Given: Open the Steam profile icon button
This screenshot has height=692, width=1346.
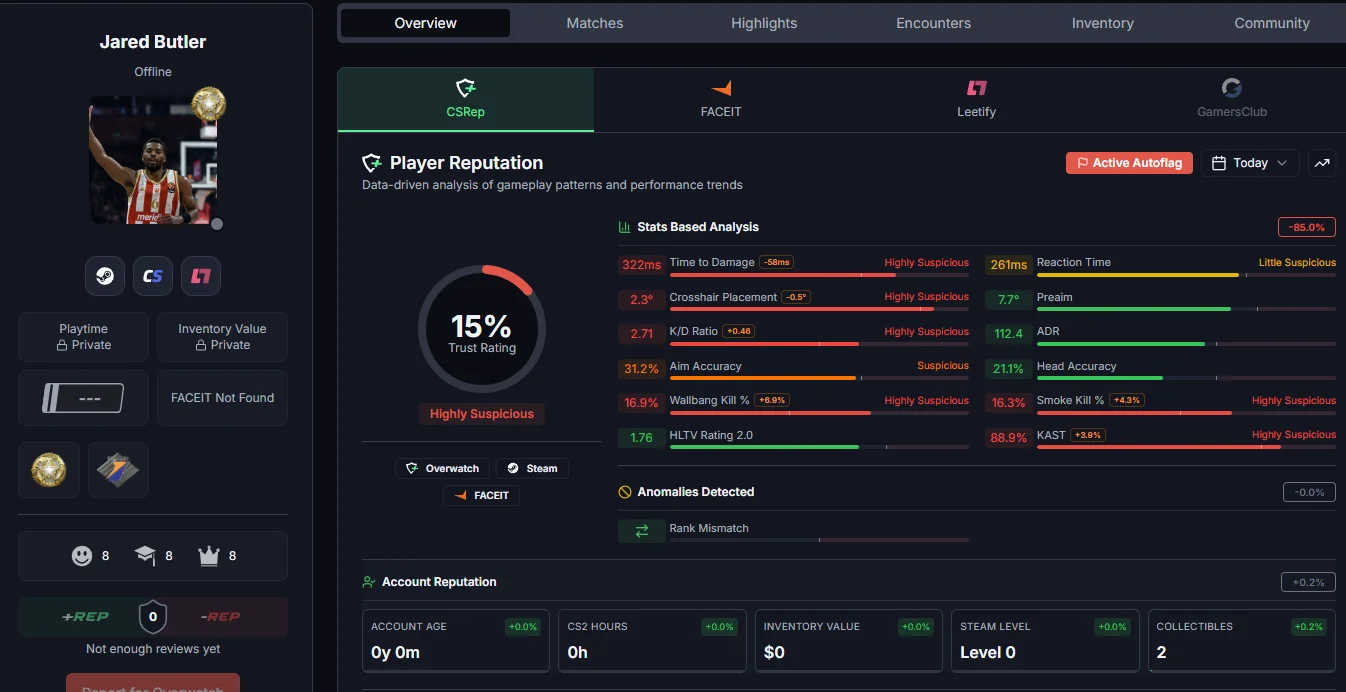Looking at the screenshot, I should 105,276.
